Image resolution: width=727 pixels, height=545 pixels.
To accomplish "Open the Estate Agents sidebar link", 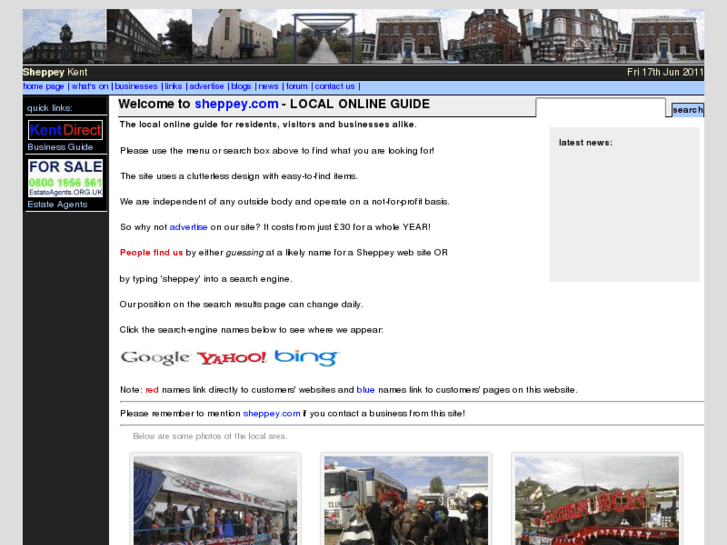I will 57,205.
